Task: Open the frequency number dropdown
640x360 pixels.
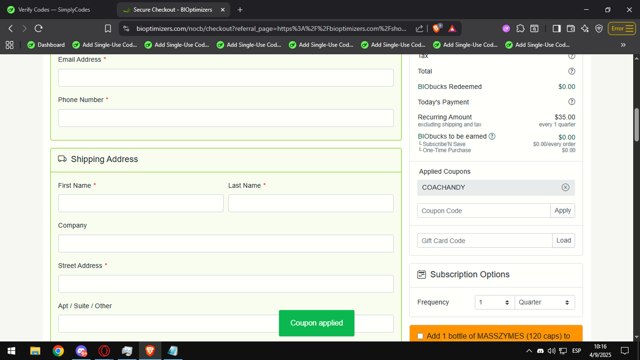Action: pyautogui.click(x=494, y=302)
